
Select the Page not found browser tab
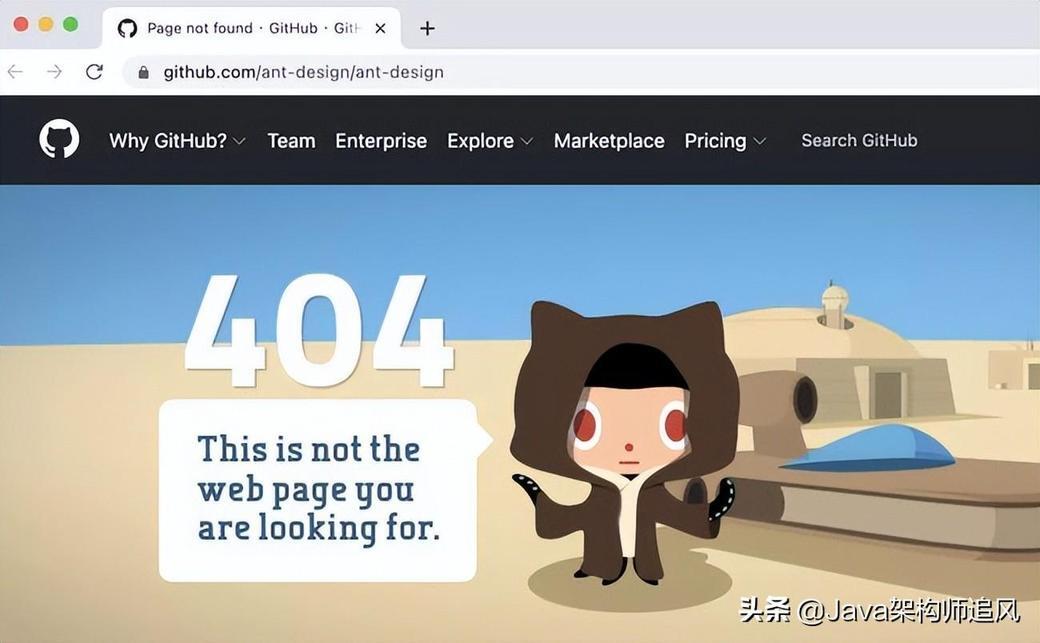(x=251, y=28)
